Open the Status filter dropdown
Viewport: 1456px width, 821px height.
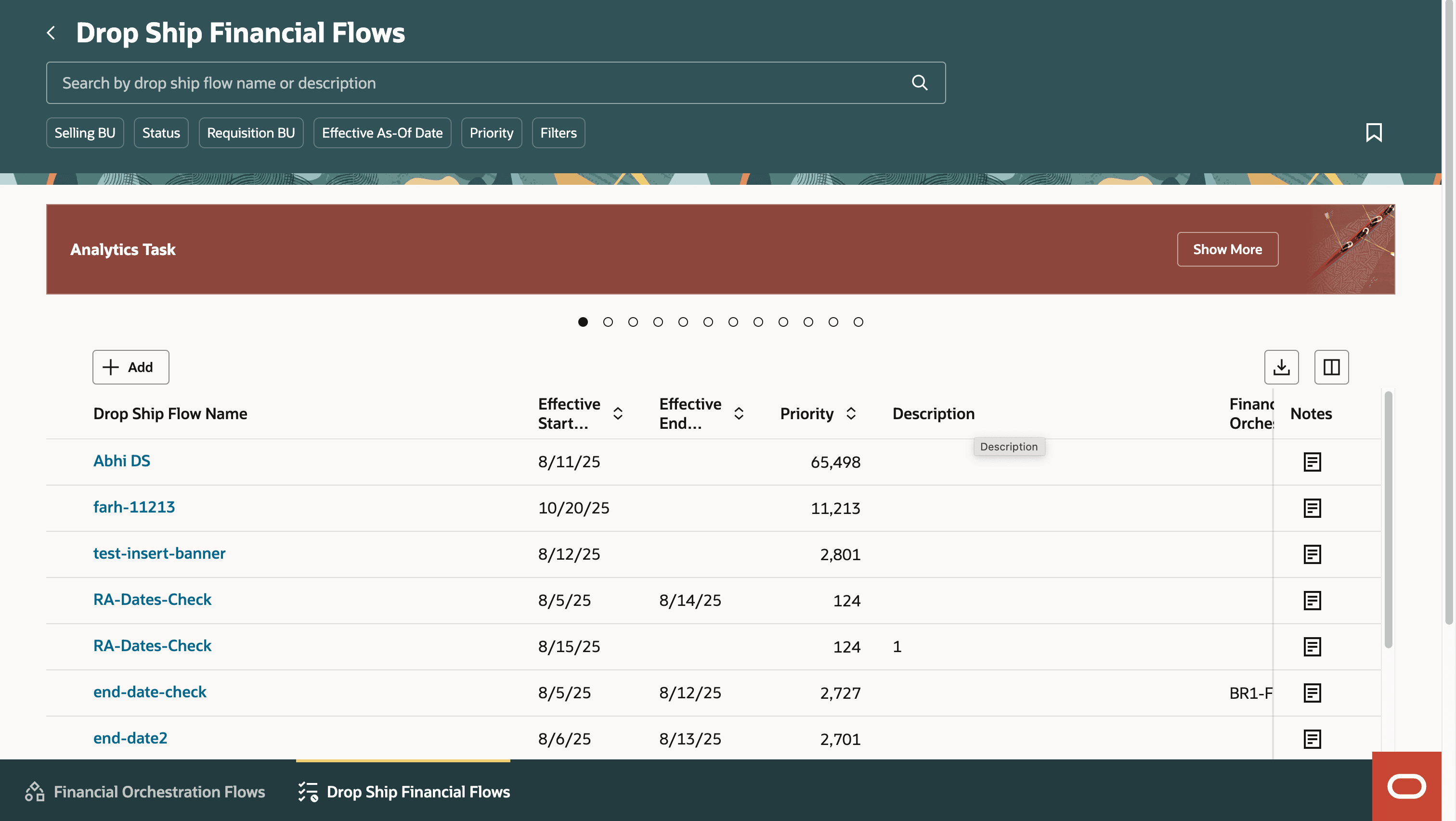[x=161, y=133]
